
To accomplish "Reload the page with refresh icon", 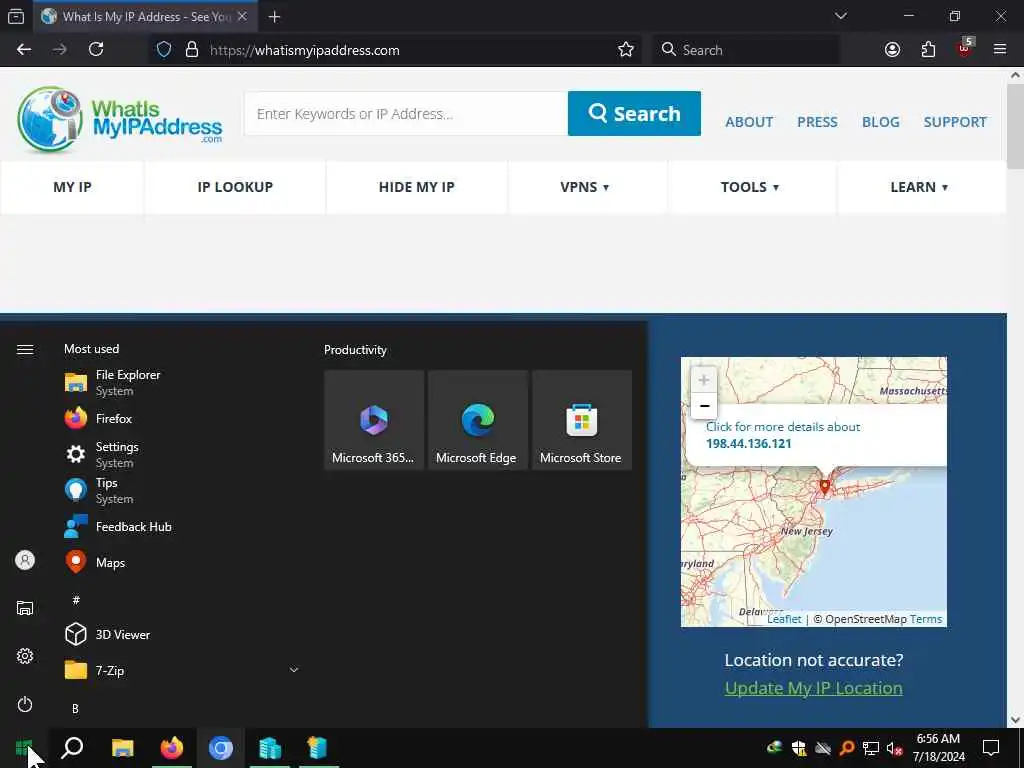I will (x=96, y=50).
